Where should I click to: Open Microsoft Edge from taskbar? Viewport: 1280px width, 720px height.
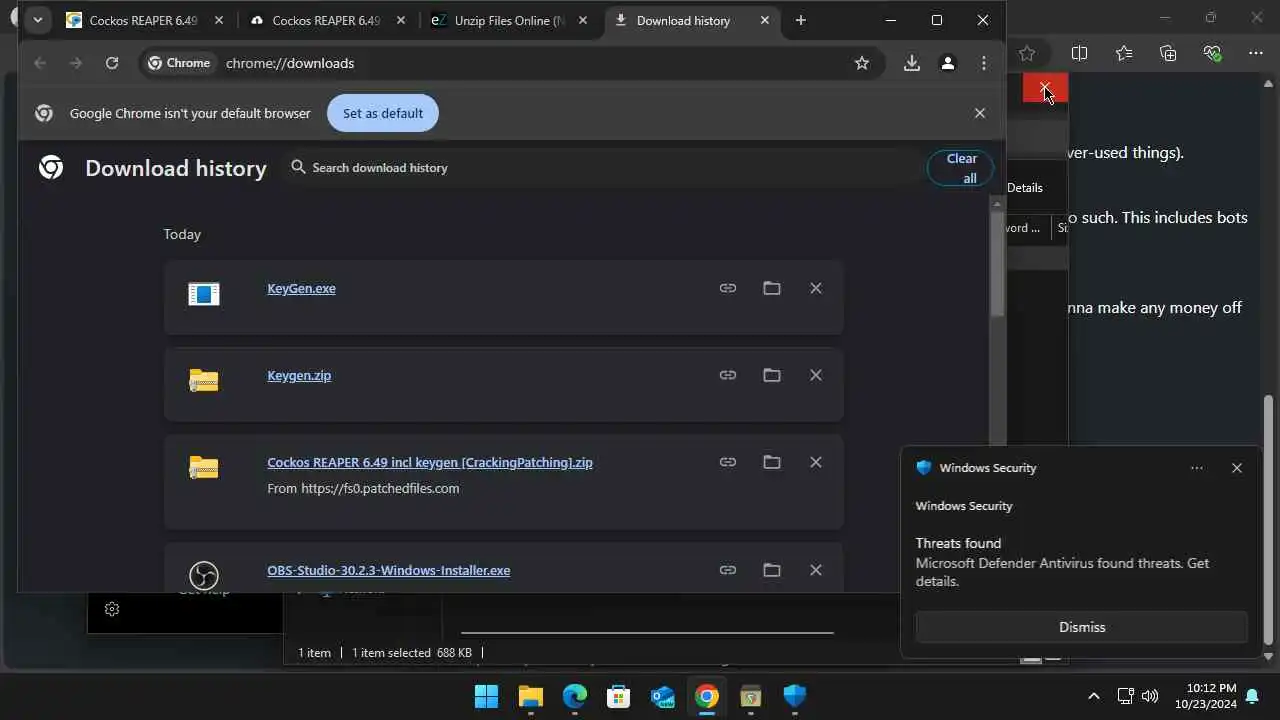click(574, 696)
